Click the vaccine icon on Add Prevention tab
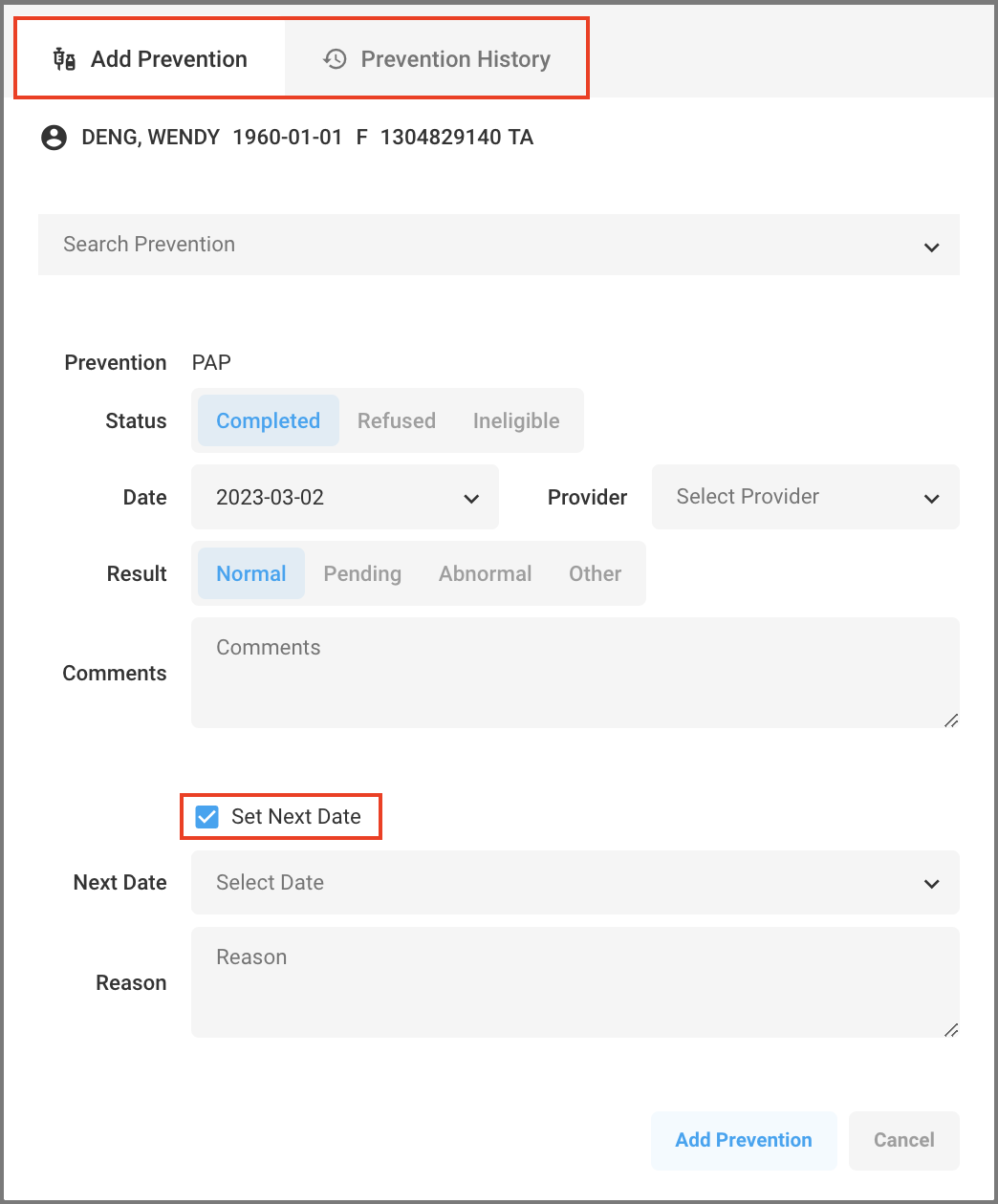This screenshot has width=998, height=1204. pos(64,59)
